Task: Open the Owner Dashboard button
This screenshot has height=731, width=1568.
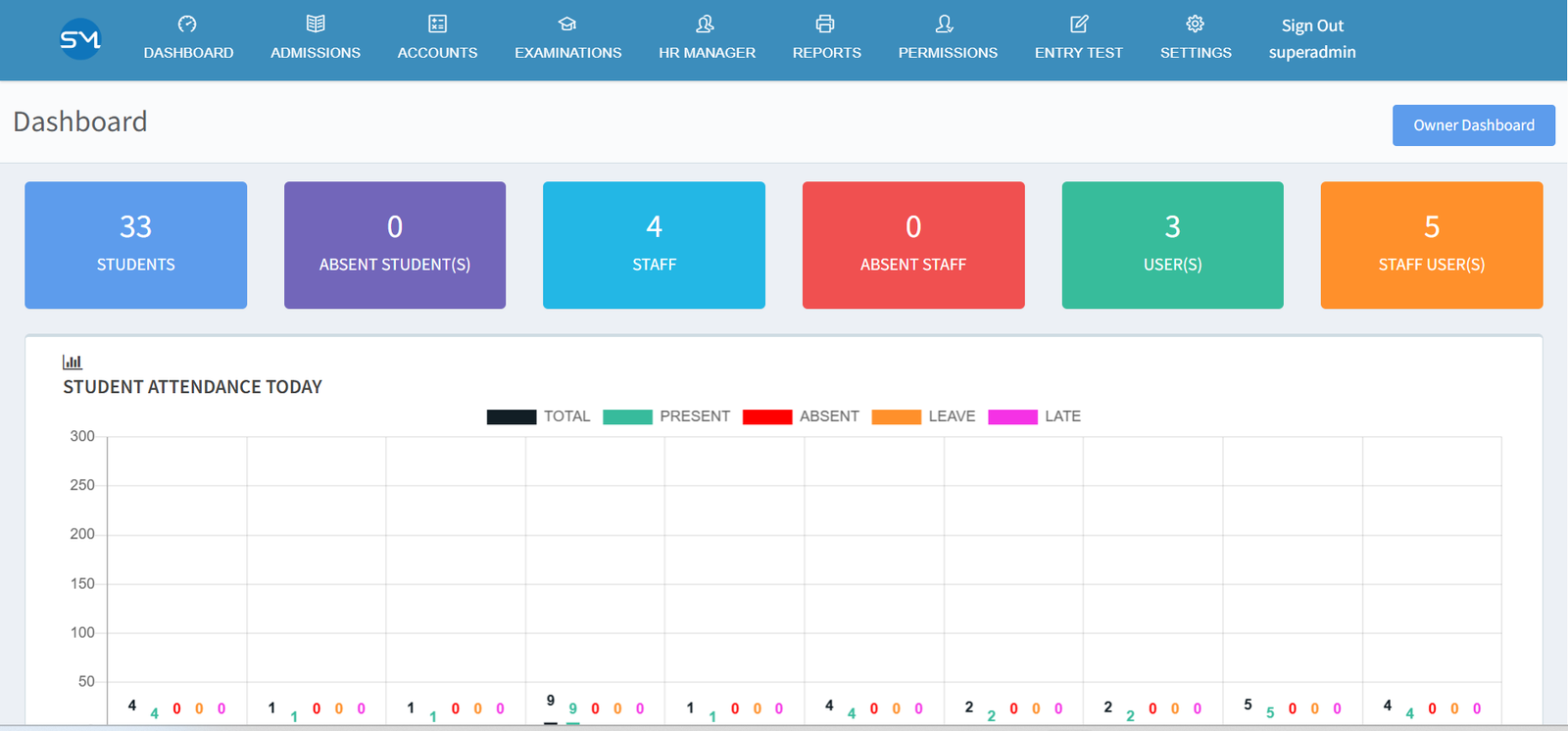Action: click(x=1473, y=125)
